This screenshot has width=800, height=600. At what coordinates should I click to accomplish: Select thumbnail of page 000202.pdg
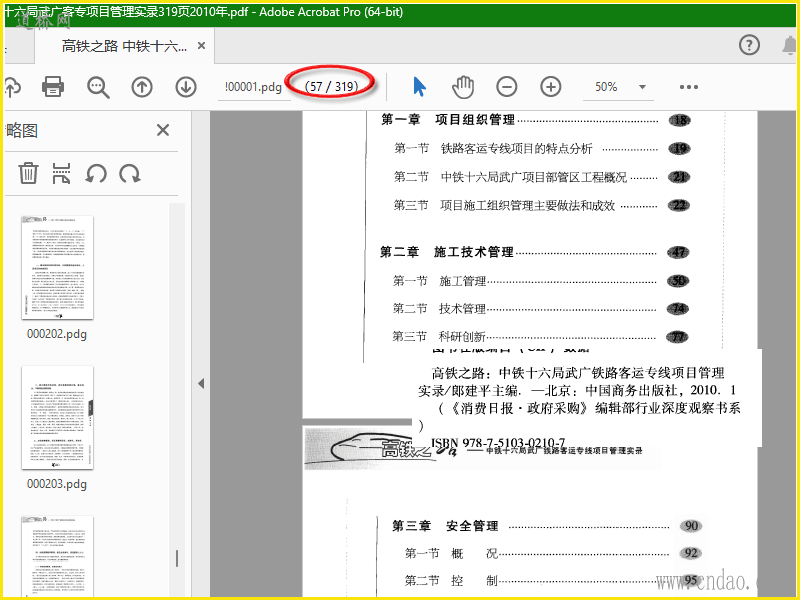[x=58, y=267]
